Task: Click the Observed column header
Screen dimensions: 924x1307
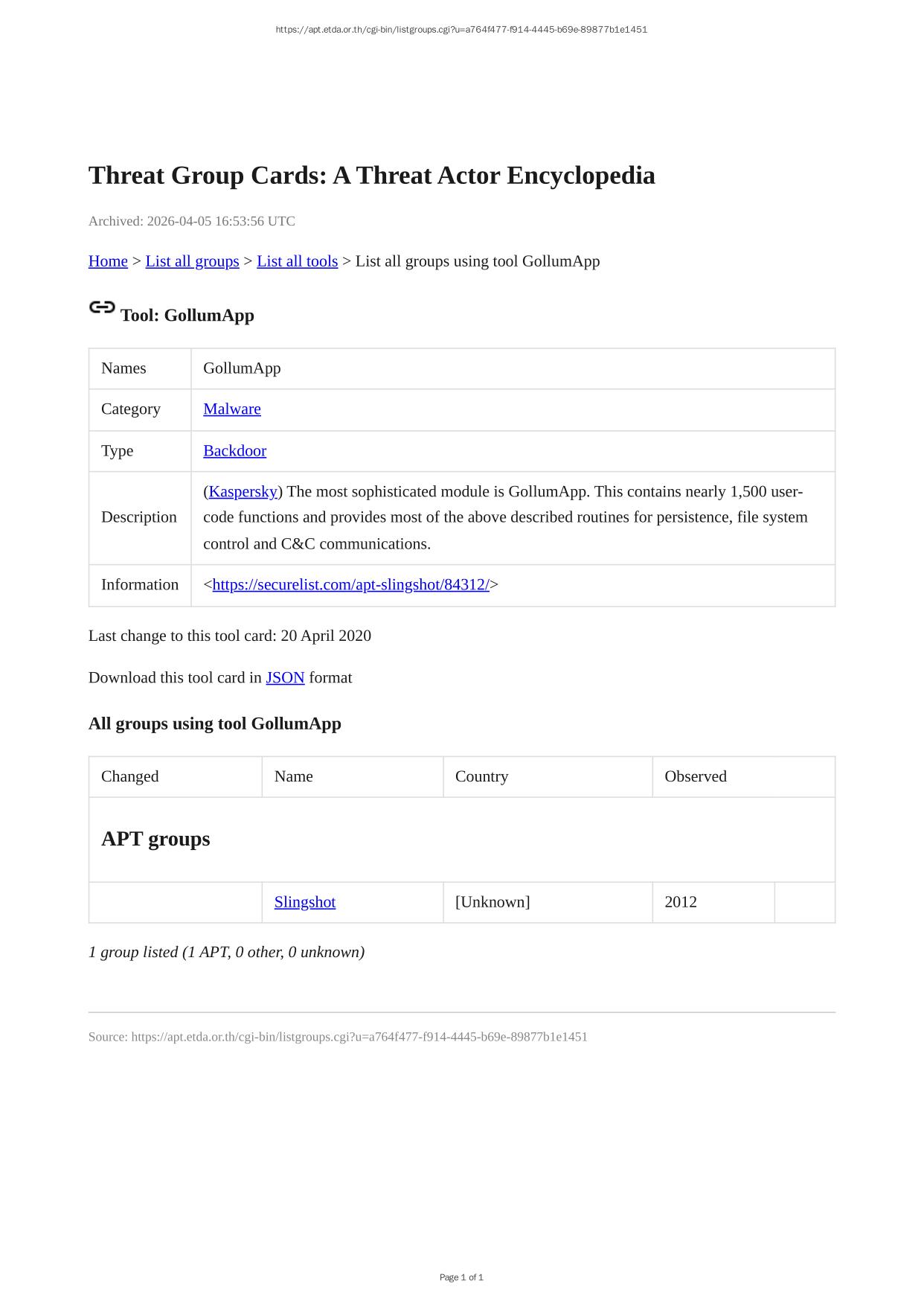Action: pos(696,776)
